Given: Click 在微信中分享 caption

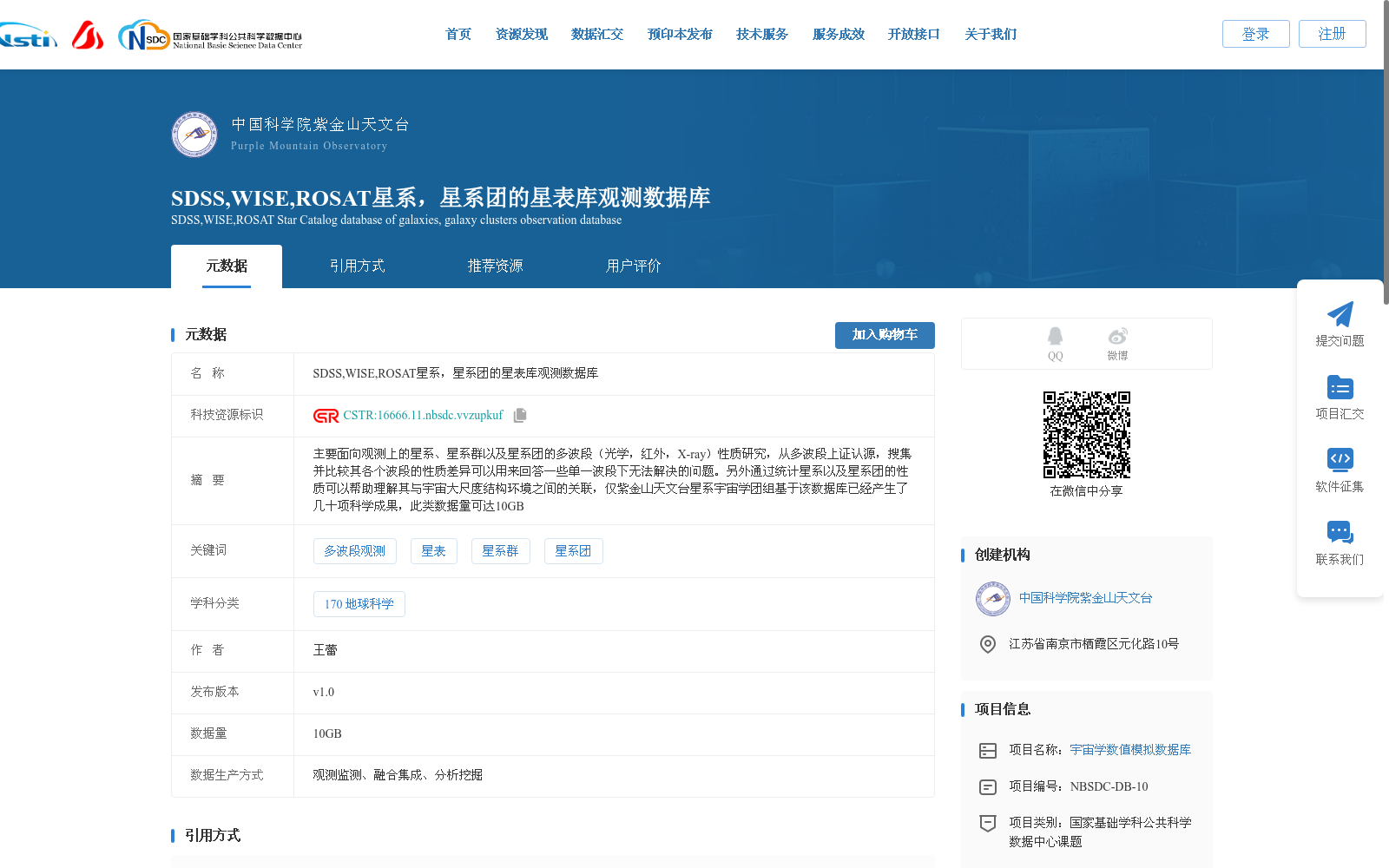Looking at the screenshot, I should [x=1086, y=491].
